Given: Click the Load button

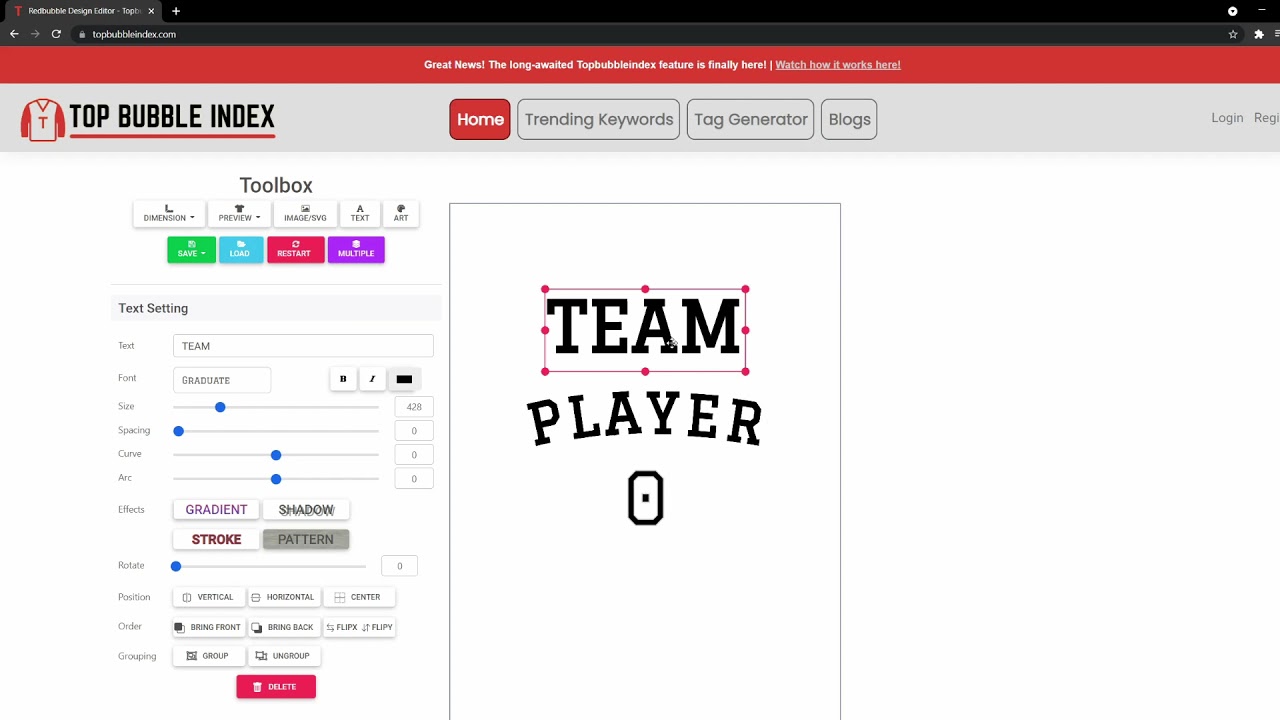Looking at the screenshot, I should pyautogui.click(x=240, y=250).
